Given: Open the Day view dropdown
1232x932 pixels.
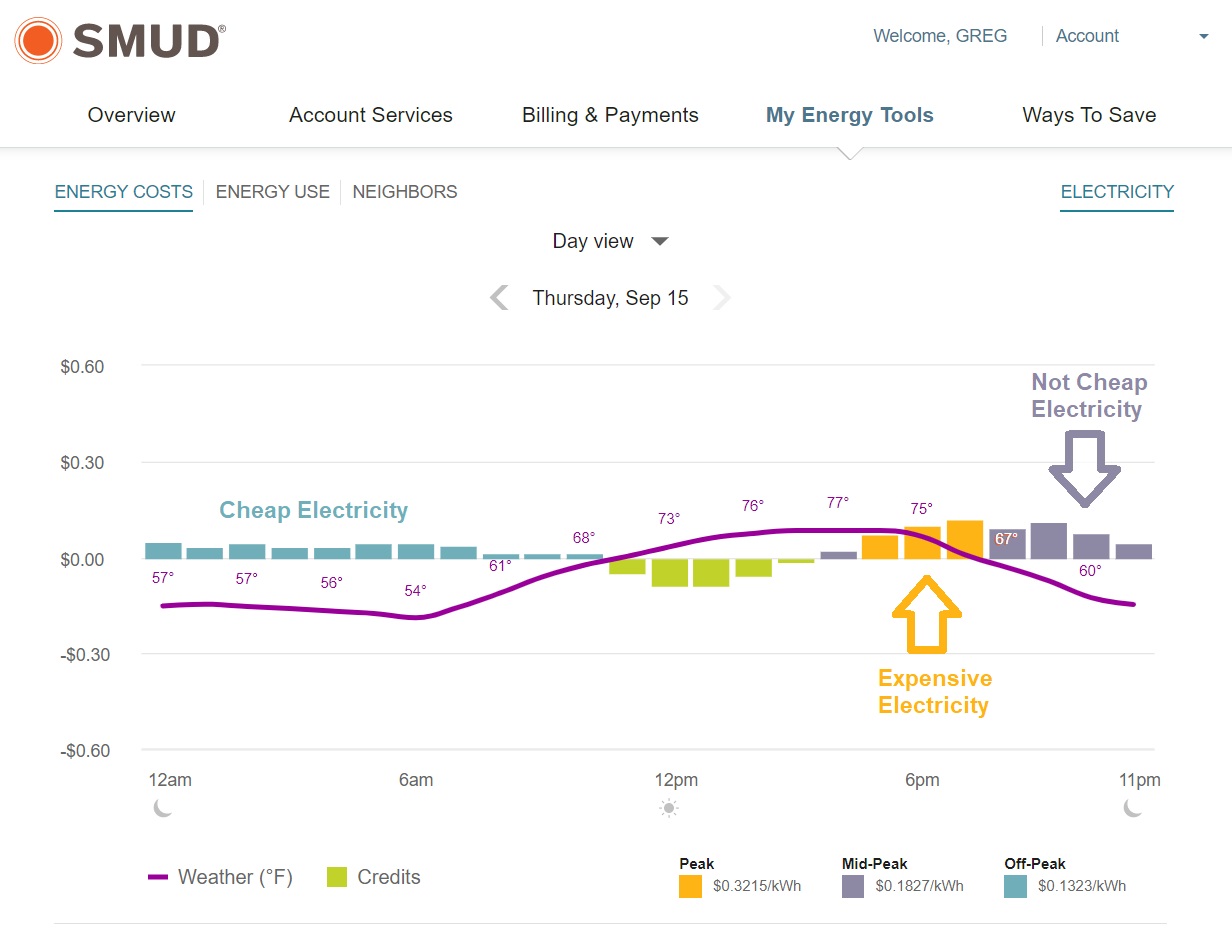Looking at the screenshot, I should (x=610, y=241).
